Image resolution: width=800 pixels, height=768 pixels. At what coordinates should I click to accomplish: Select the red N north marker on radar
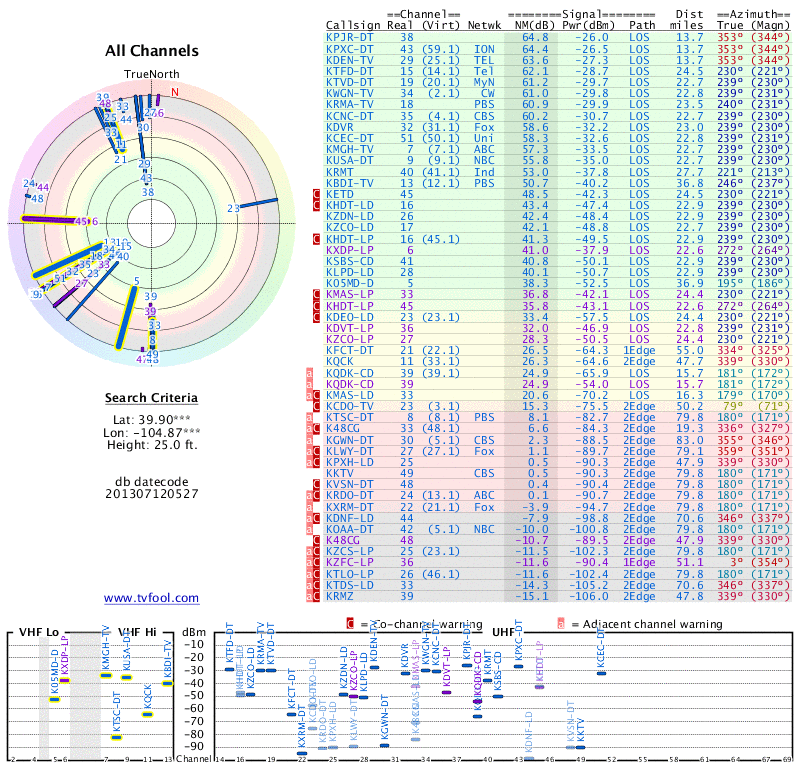(176, 93)
